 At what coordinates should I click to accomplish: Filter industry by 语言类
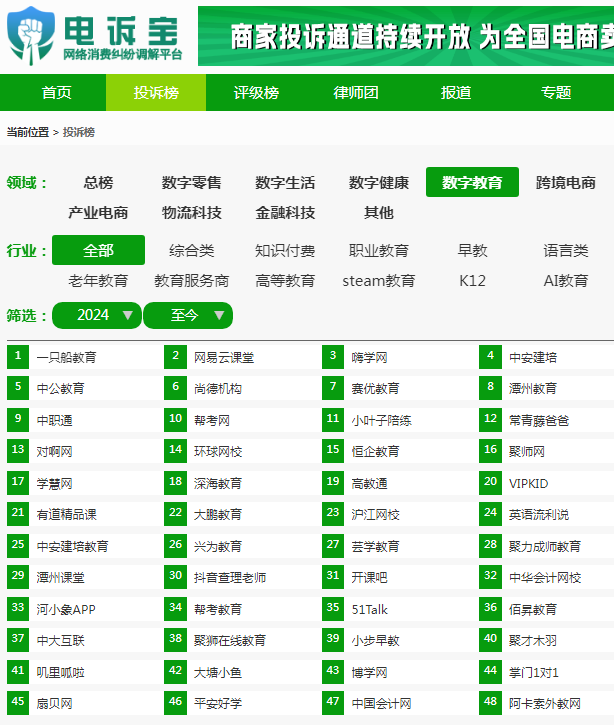click(565, 250)
